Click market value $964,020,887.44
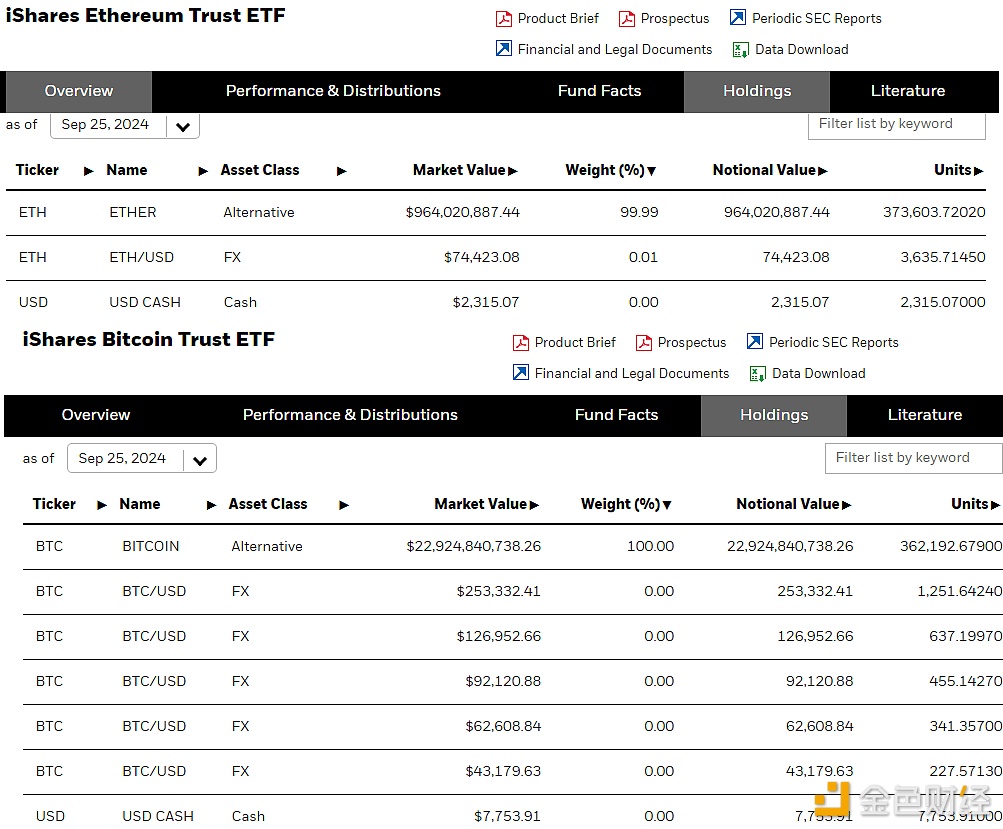1003x829 pixels. click(x=462, y=212)
